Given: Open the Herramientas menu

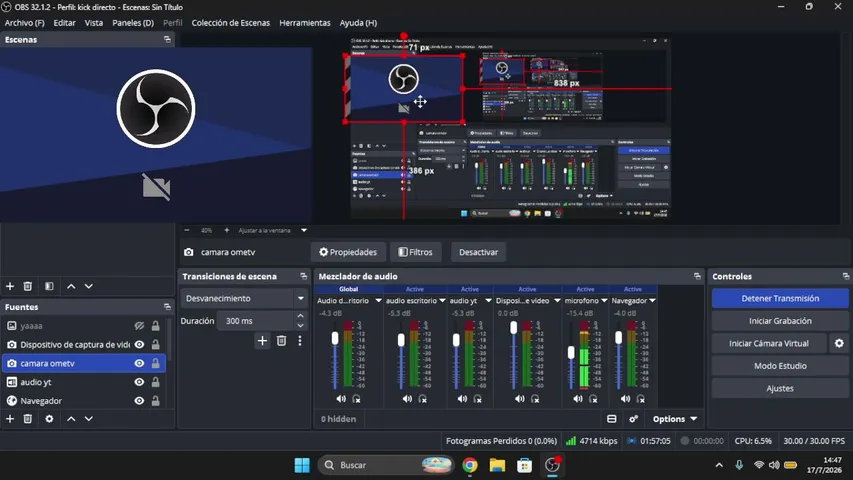Looking at the screenshot, I should tap(305, 23).
